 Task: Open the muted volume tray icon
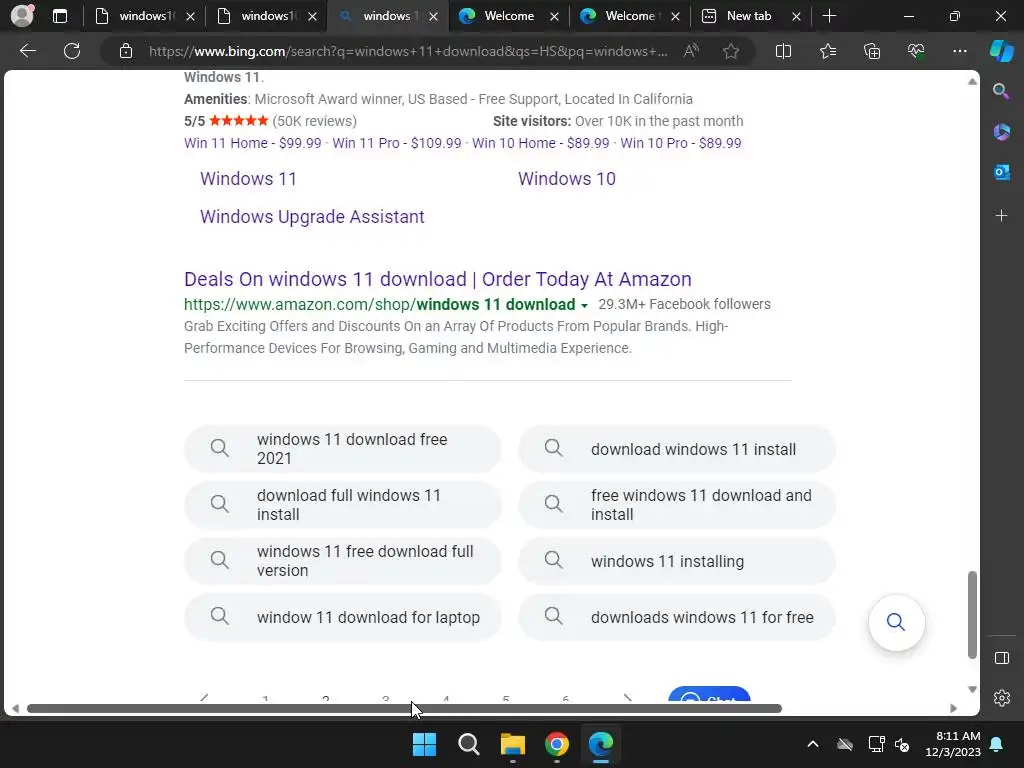pyautogui.click(x=902, y=744)
